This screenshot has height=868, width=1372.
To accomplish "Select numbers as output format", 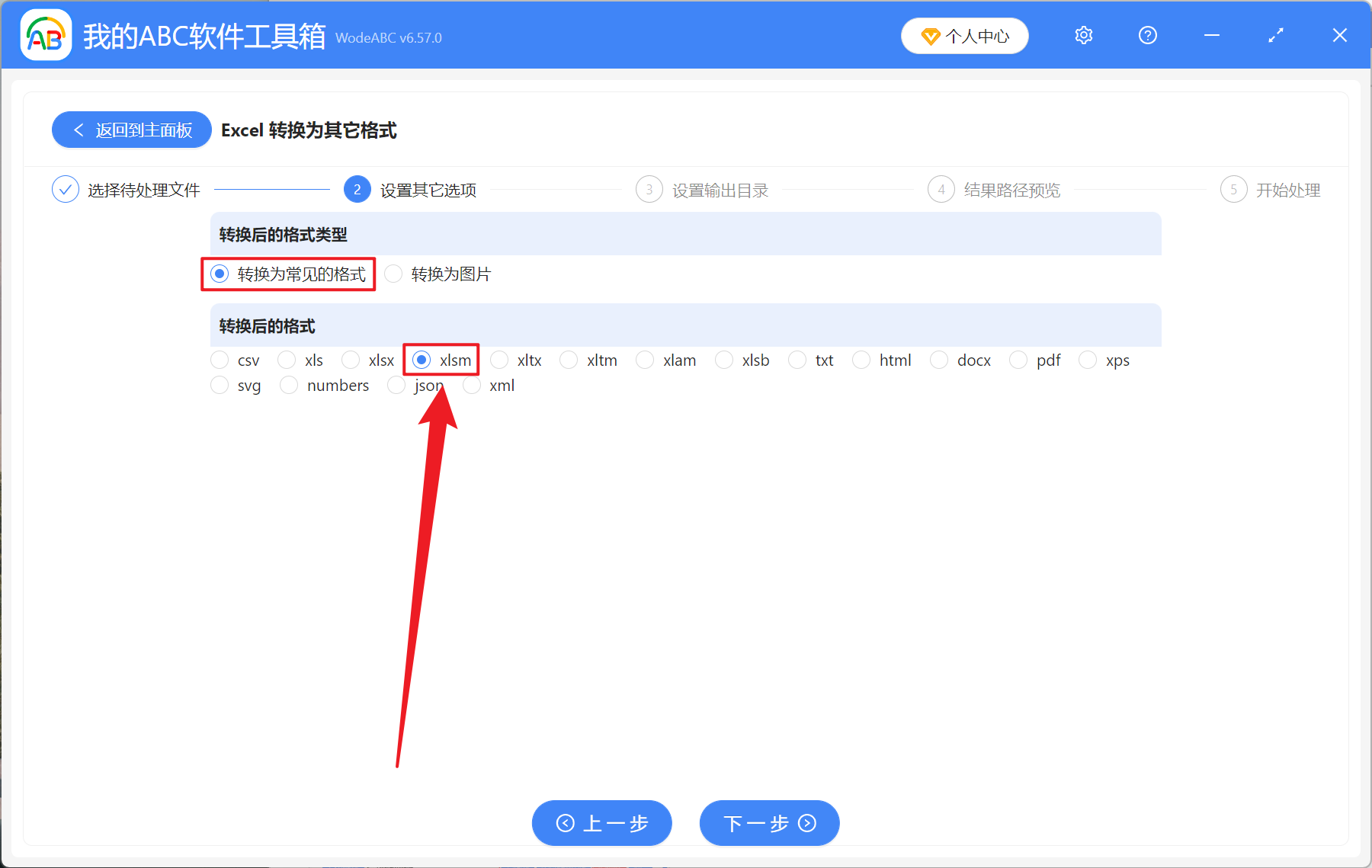I will click(289, 386).
